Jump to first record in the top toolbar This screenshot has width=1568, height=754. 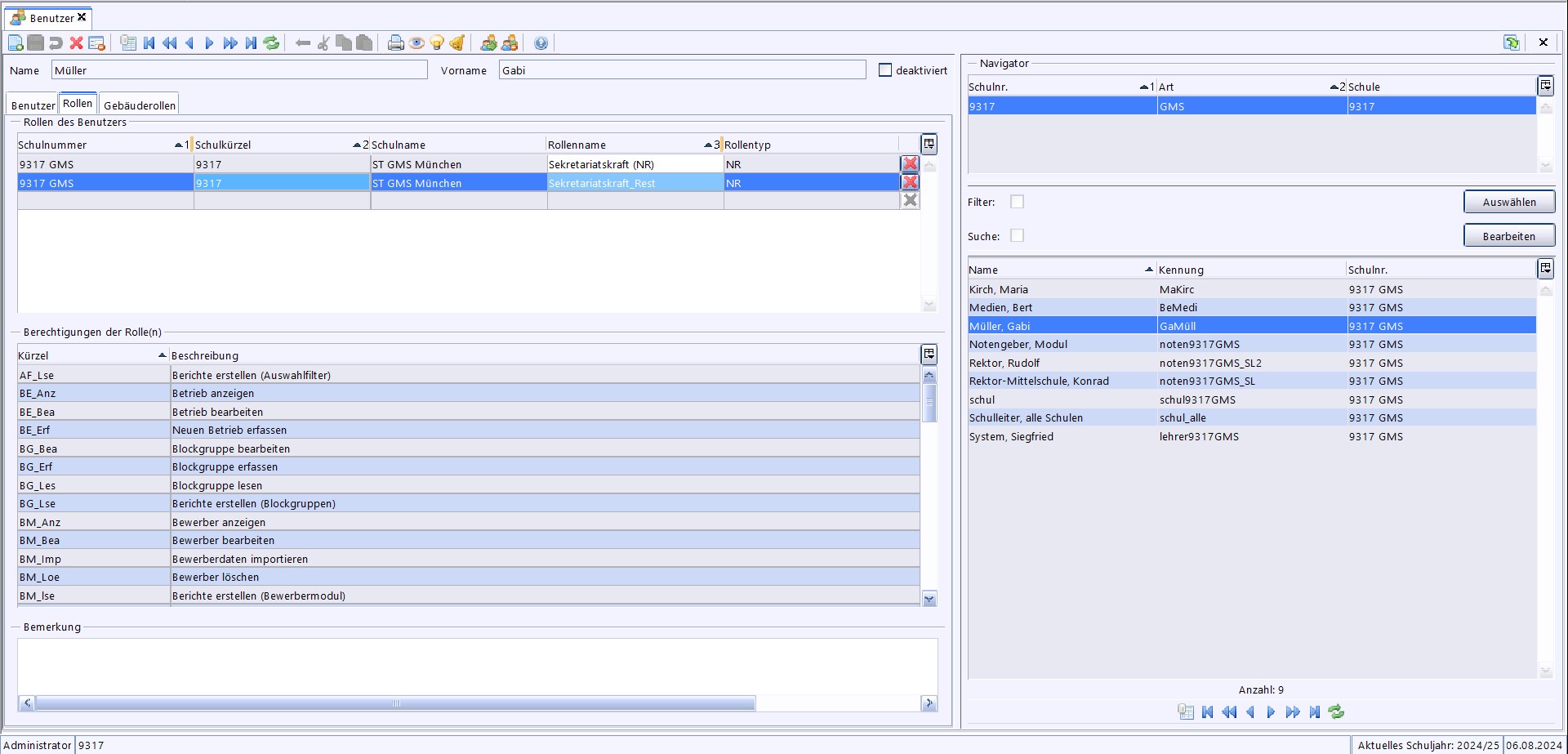coord(149,43)
